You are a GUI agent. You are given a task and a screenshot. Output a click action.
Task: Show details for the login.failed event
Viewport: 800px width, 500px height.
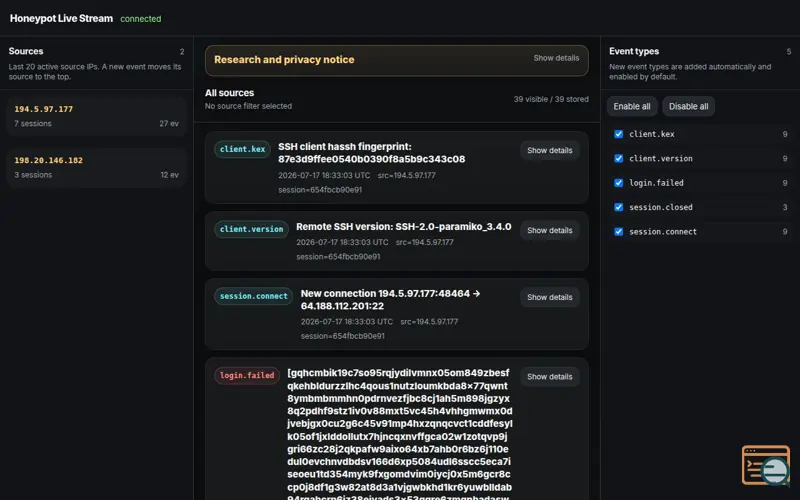pos(549,377)
